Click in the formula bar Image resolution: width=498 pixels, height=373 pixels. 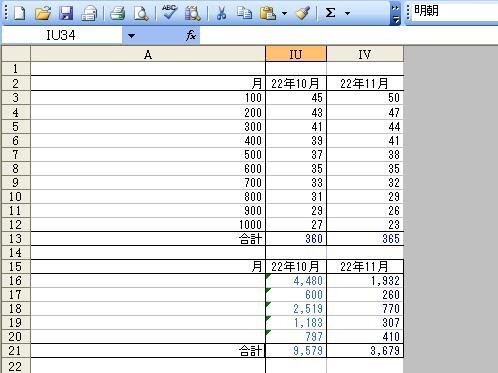(x=349, y=35)
